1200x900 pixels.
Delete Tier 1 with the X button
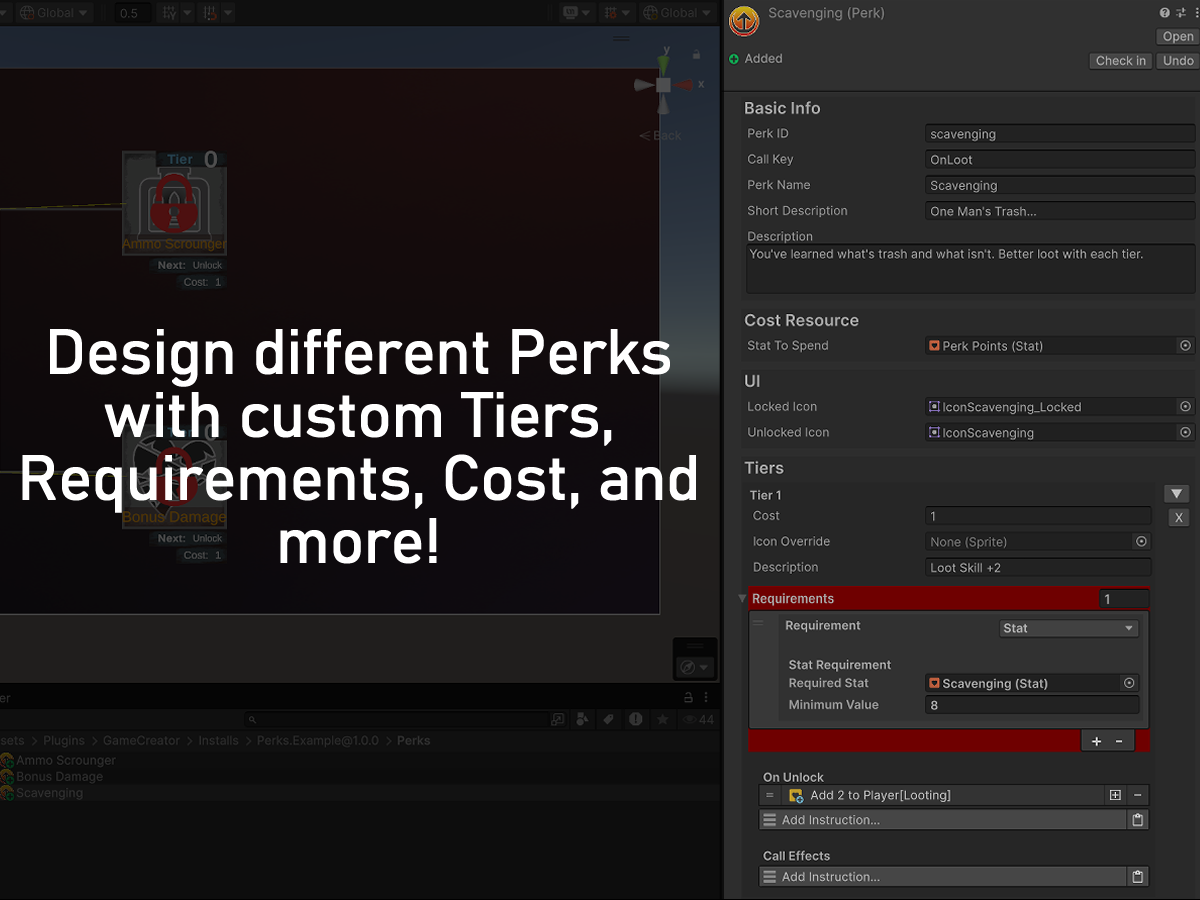coord(1178,517)
